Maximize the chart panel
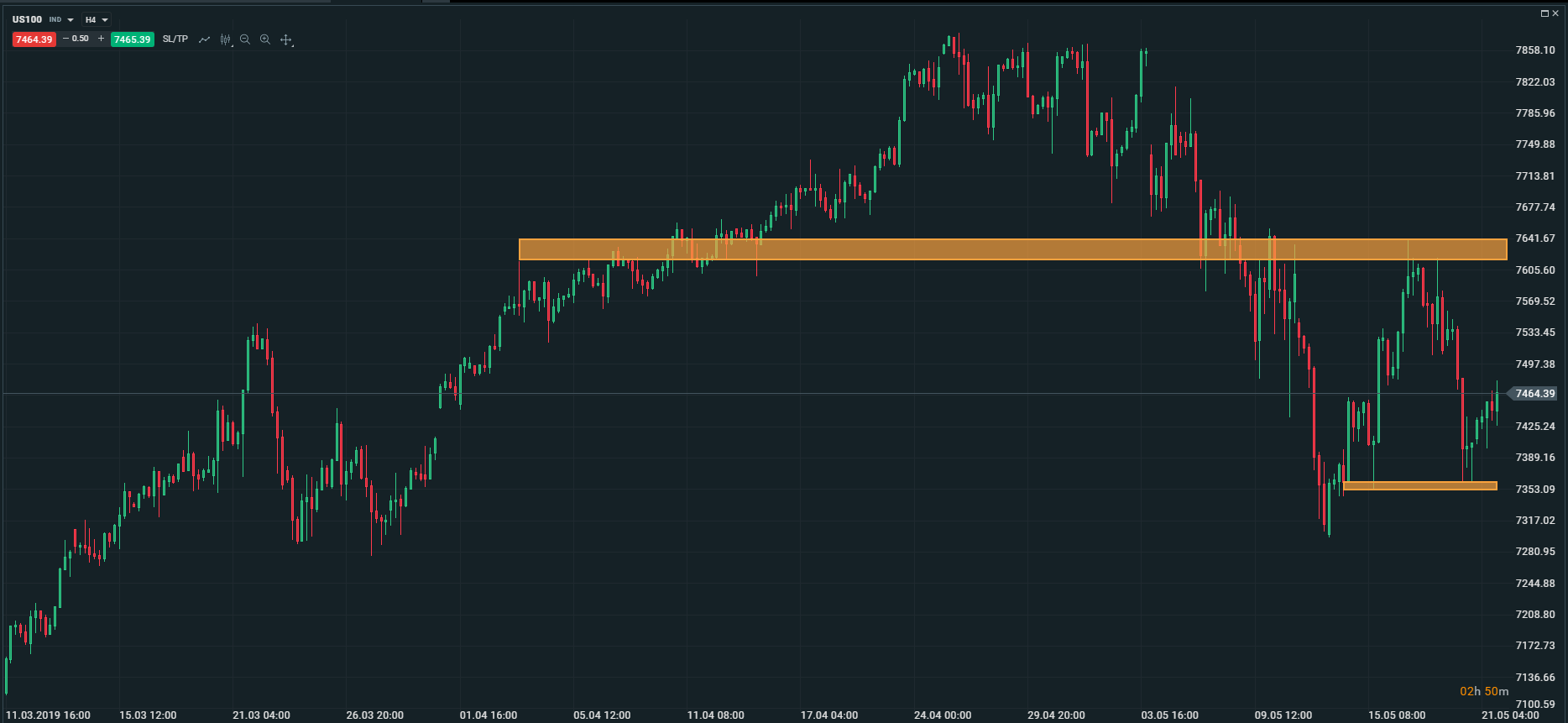The height and width of the screenshot is (723, 1568). coord(1544,13)
